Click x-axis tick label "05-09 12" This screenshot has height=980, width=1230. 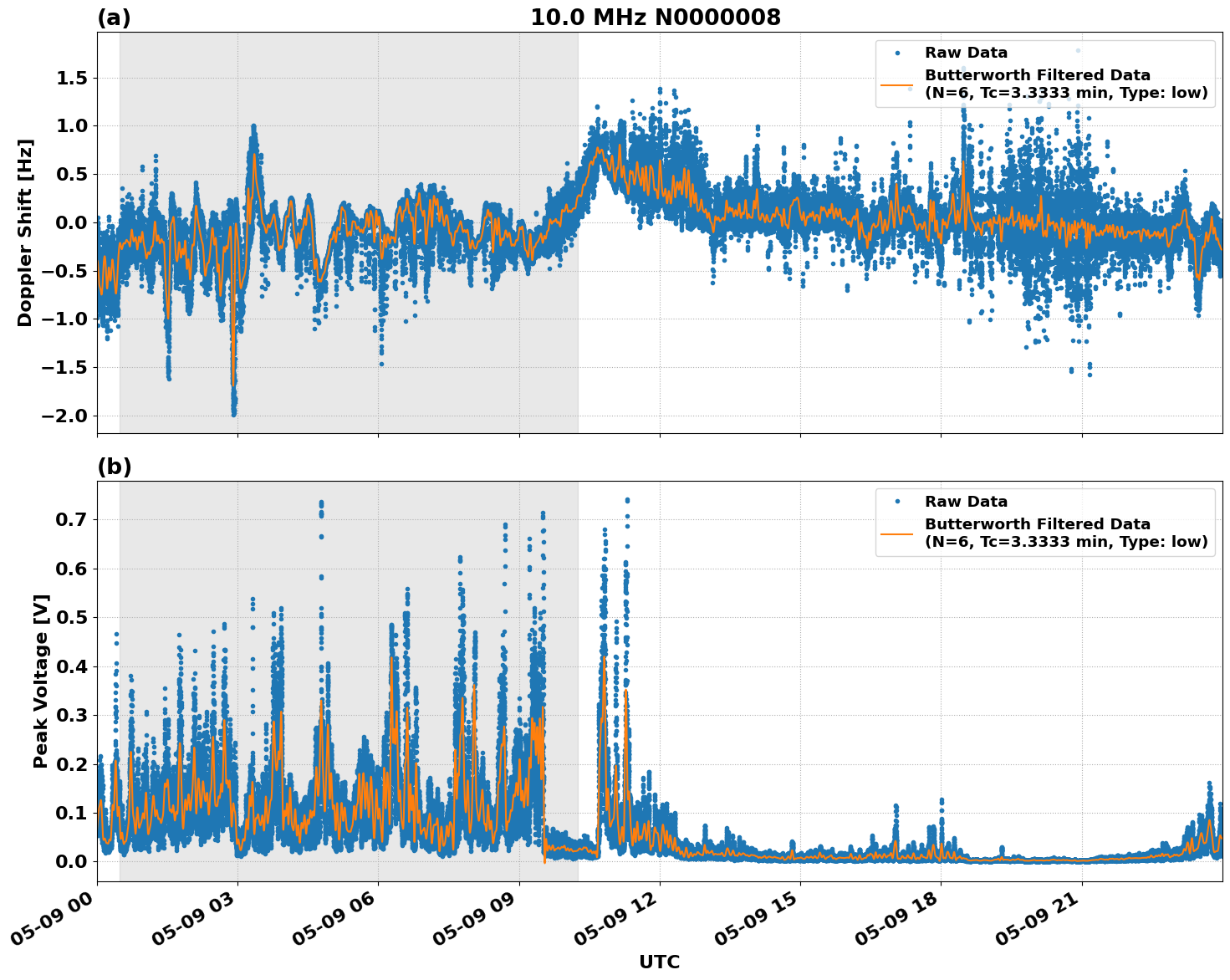coord(615,918)
